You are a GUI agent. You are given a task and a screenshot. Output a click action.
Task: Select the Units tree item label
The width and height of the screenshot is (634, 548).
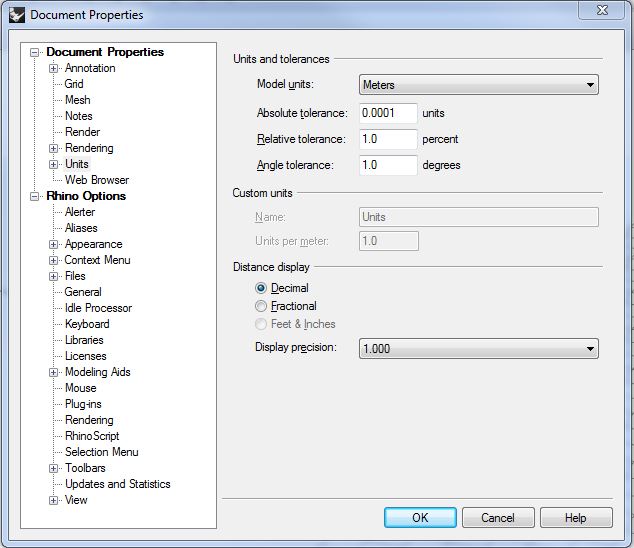coord(77,164)
